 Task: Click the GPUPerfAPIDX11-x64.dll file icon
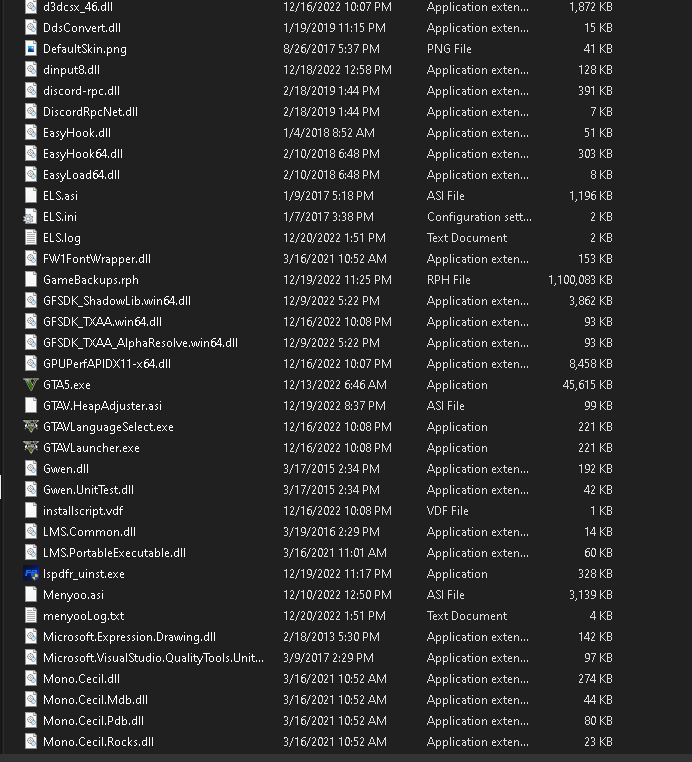31,364
